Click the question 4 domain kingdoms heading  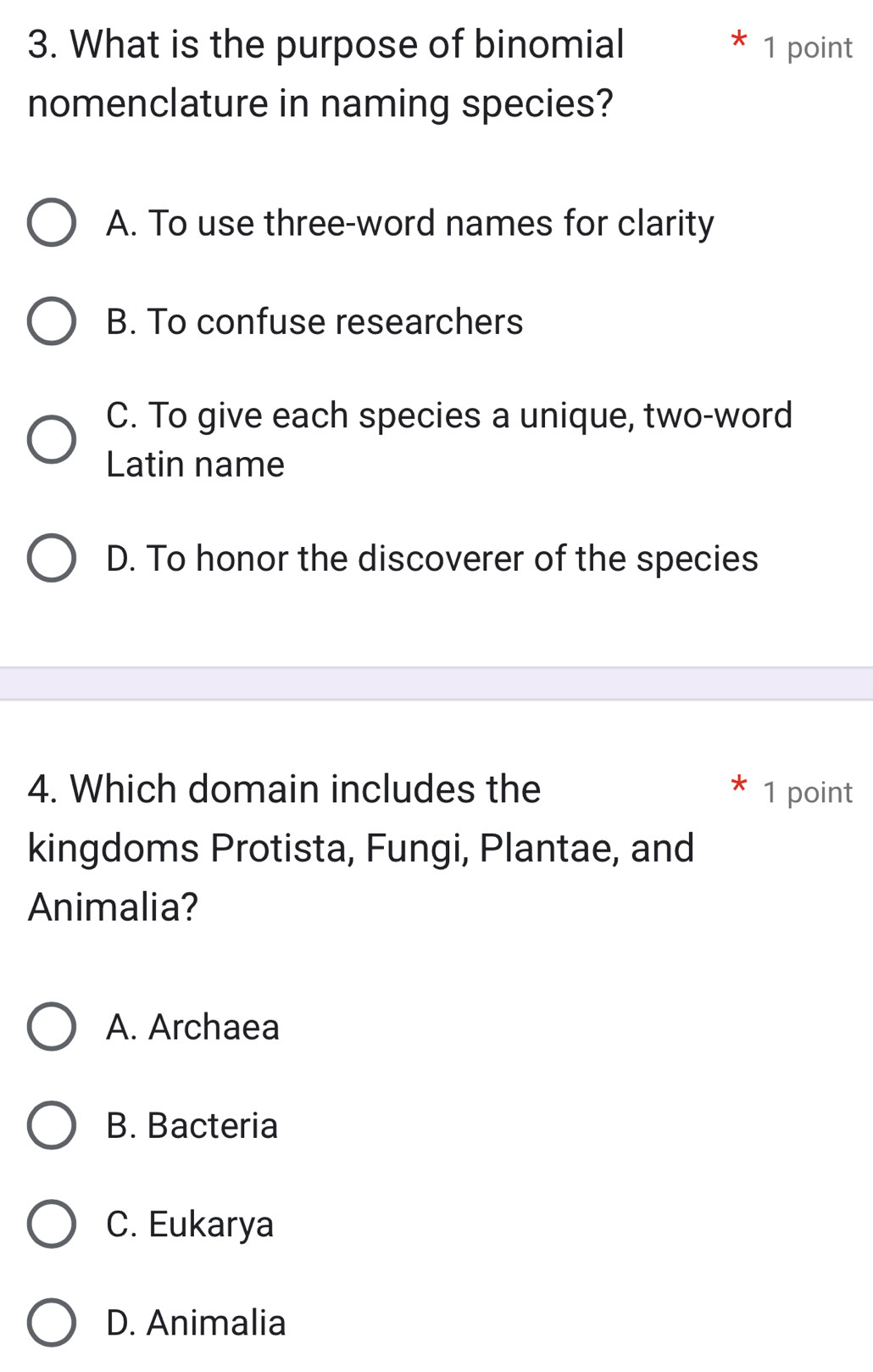pyautogui.click(x=360, y=847)
